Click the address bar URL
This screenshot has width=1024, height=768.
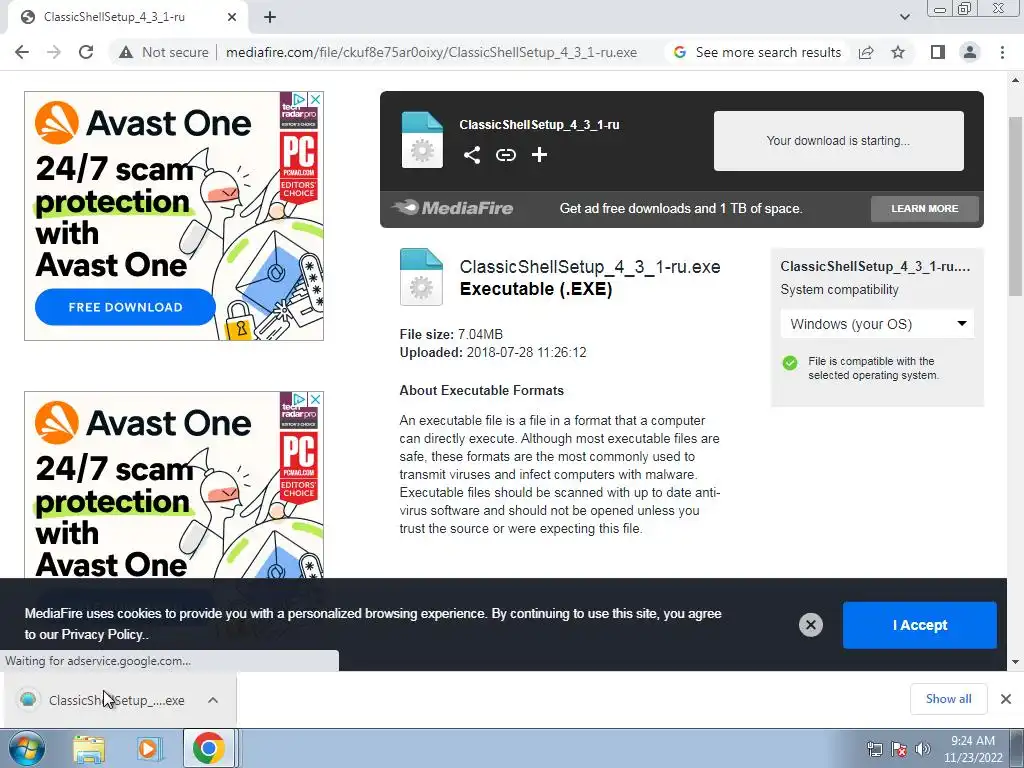point(431,52)
